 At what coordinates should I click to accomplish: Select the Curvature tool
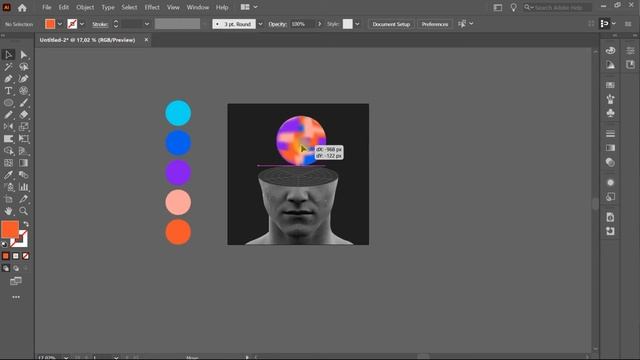pos(24,79)
